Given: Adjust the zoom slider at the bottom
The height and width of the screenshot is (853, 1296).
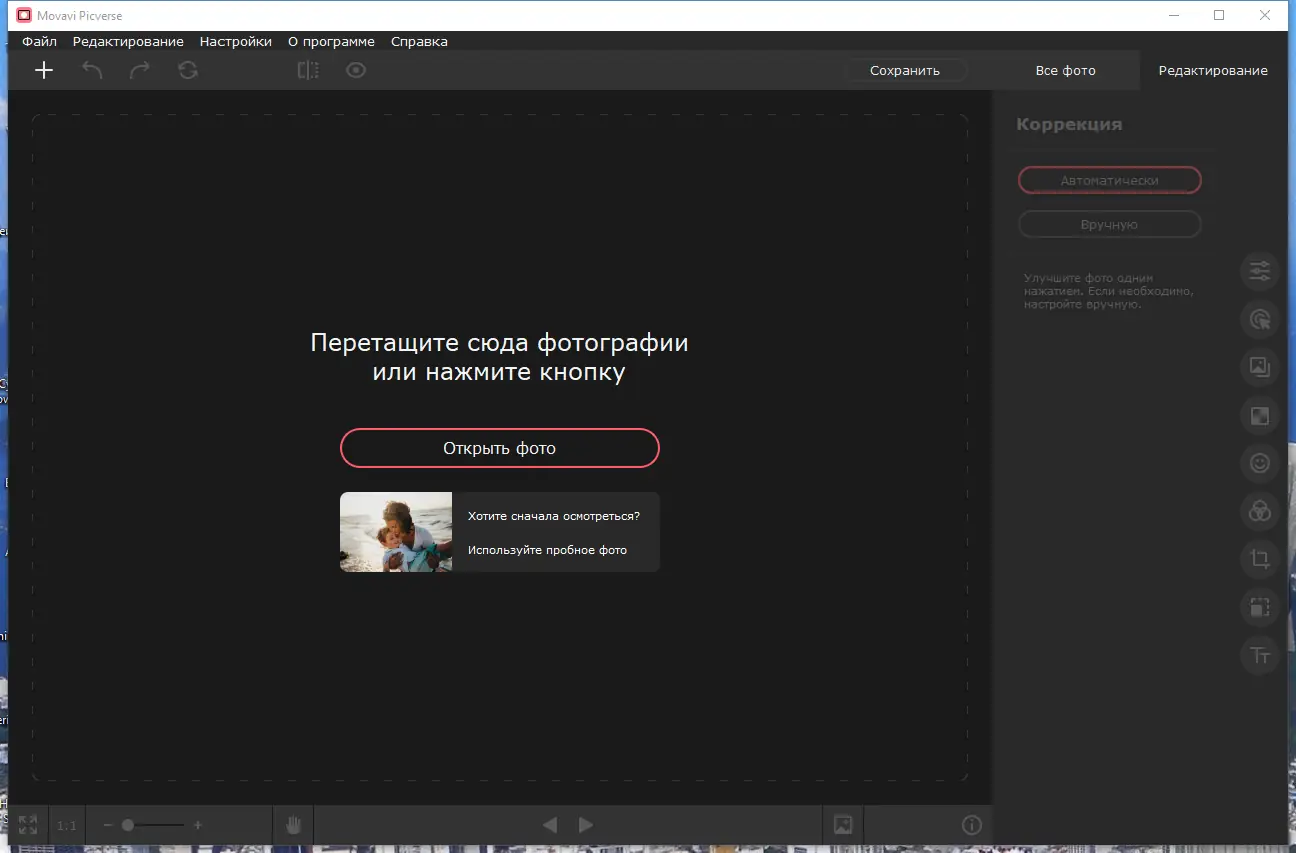Looking at the screenshot, I should coord(129,824).
